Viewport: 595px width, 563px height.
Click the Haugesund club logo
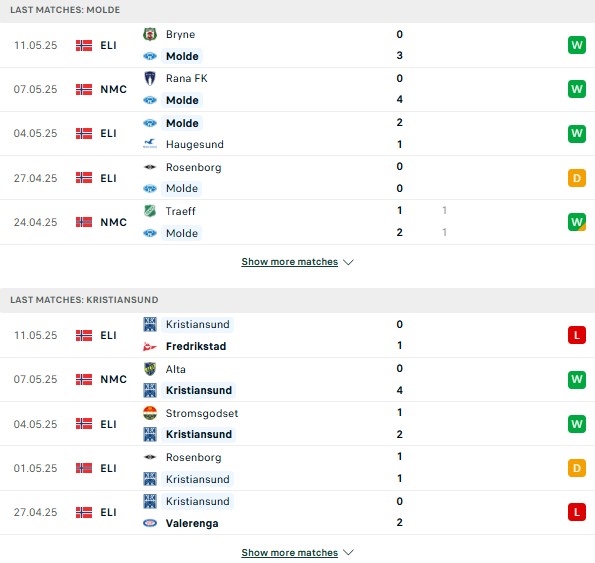(150, 144)
